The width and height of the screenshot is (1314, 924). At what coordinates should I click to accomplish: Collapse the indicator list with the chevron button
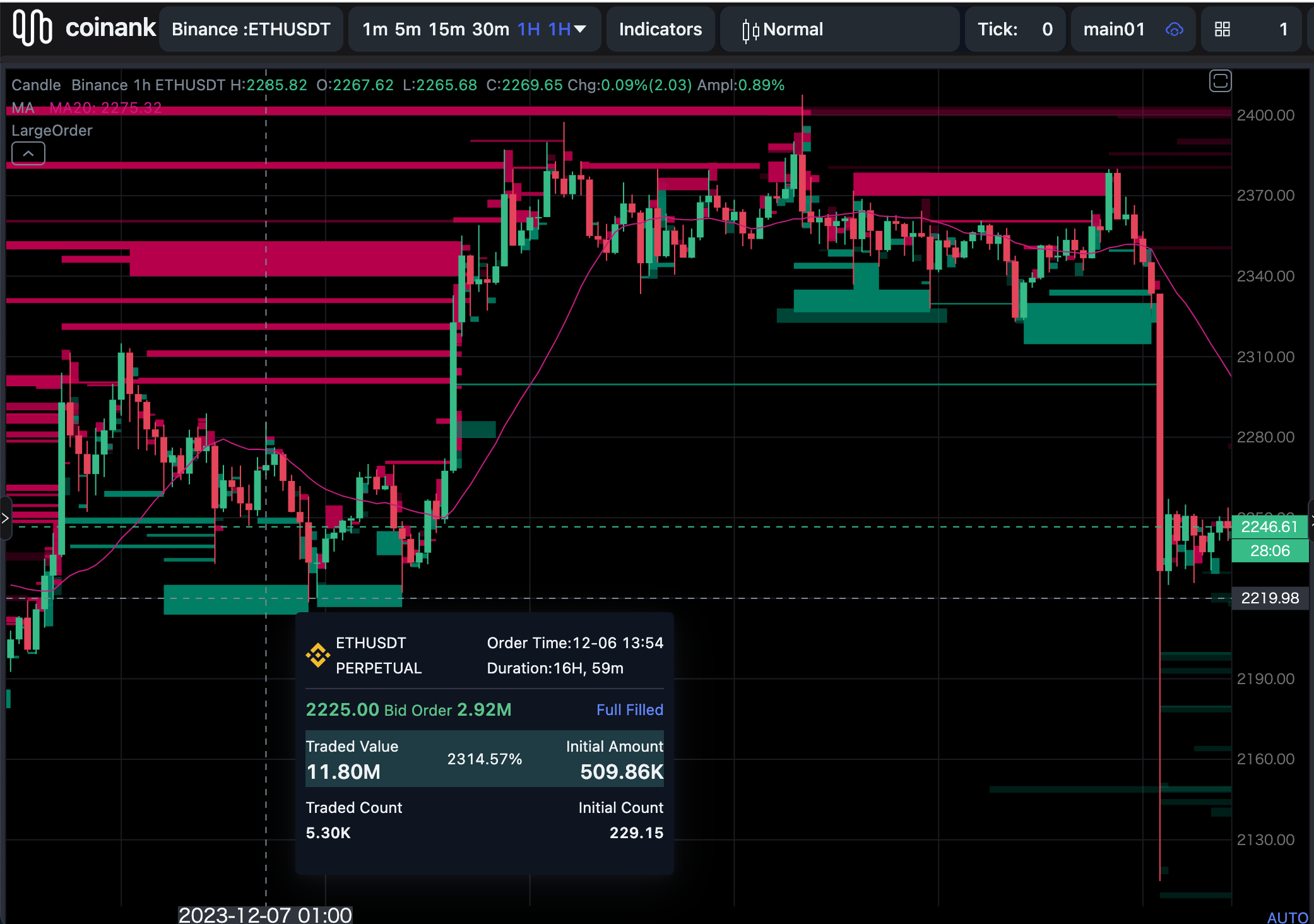(28, 153)
